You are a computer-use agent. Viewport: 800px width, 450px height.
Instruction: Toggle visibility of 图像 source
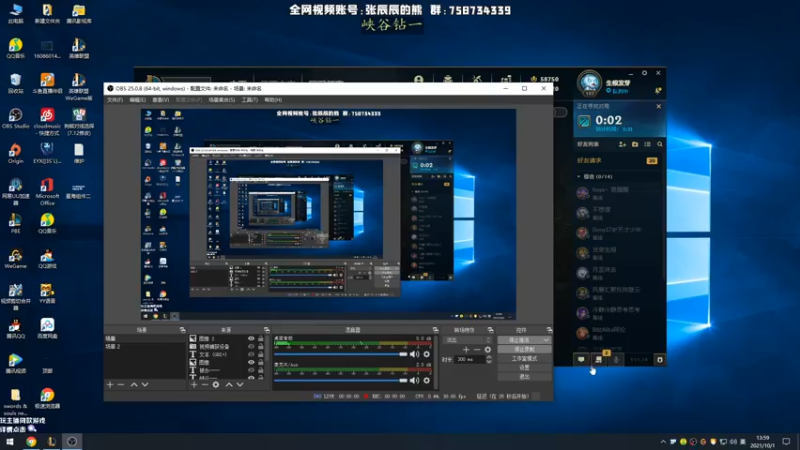(x=251, y=362)
